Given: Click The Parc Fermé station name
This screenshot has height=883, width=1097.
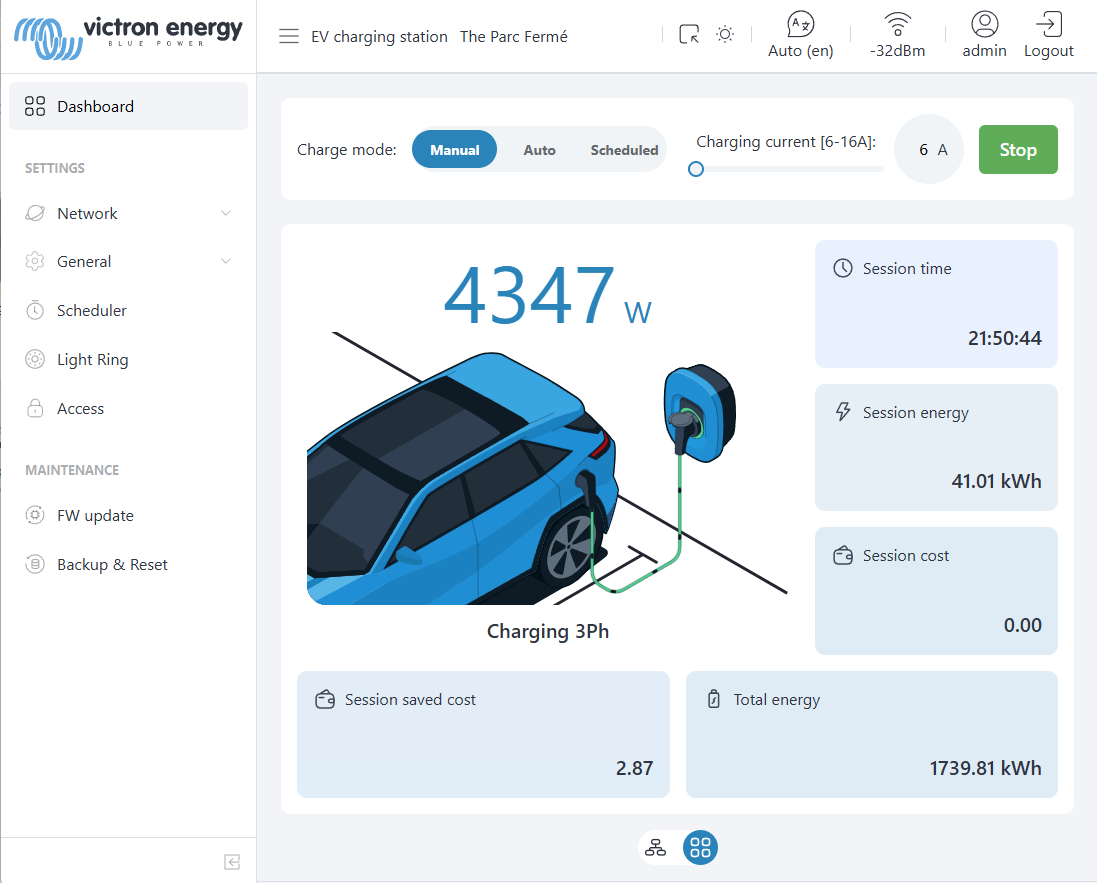Looking at the screenshot, I should (514, 36).
